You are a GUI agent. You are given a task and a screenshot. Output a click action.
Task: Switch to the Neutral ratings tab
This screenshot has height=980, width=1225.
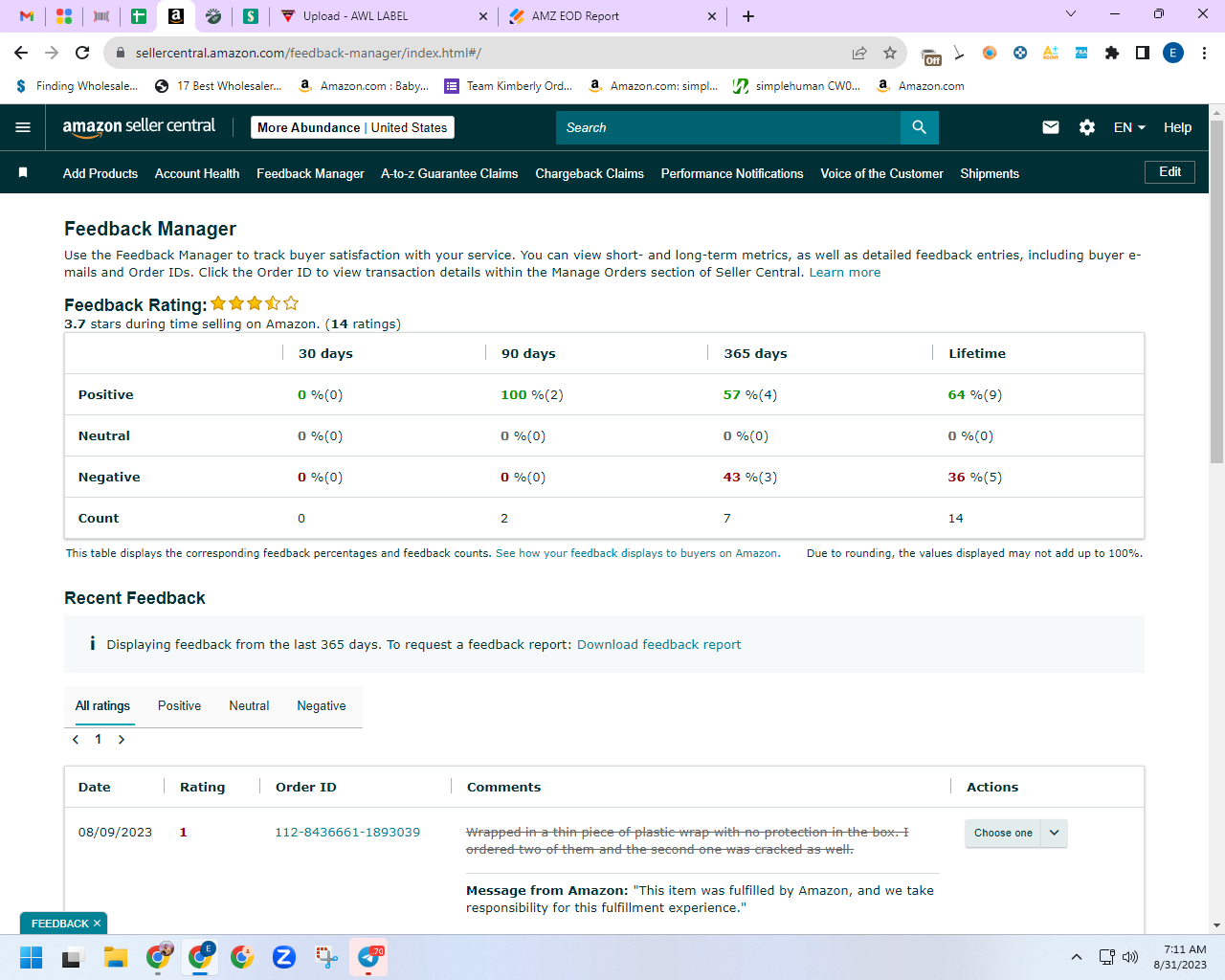[249, 706]
